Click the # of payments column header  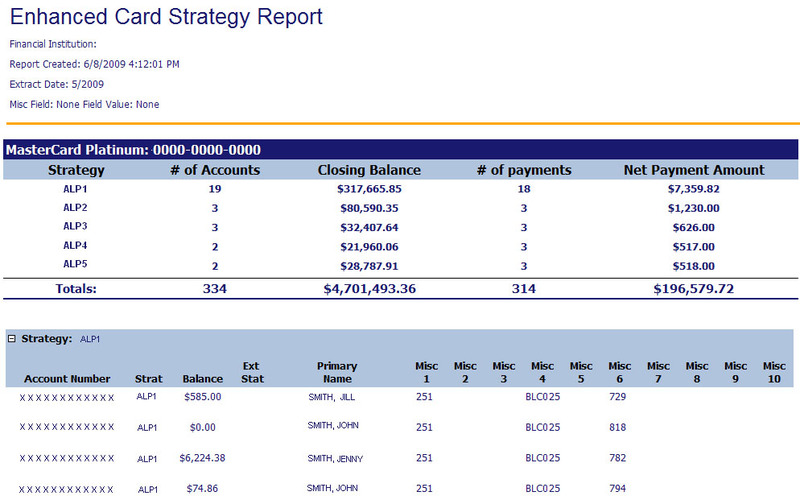pos(524,170)
